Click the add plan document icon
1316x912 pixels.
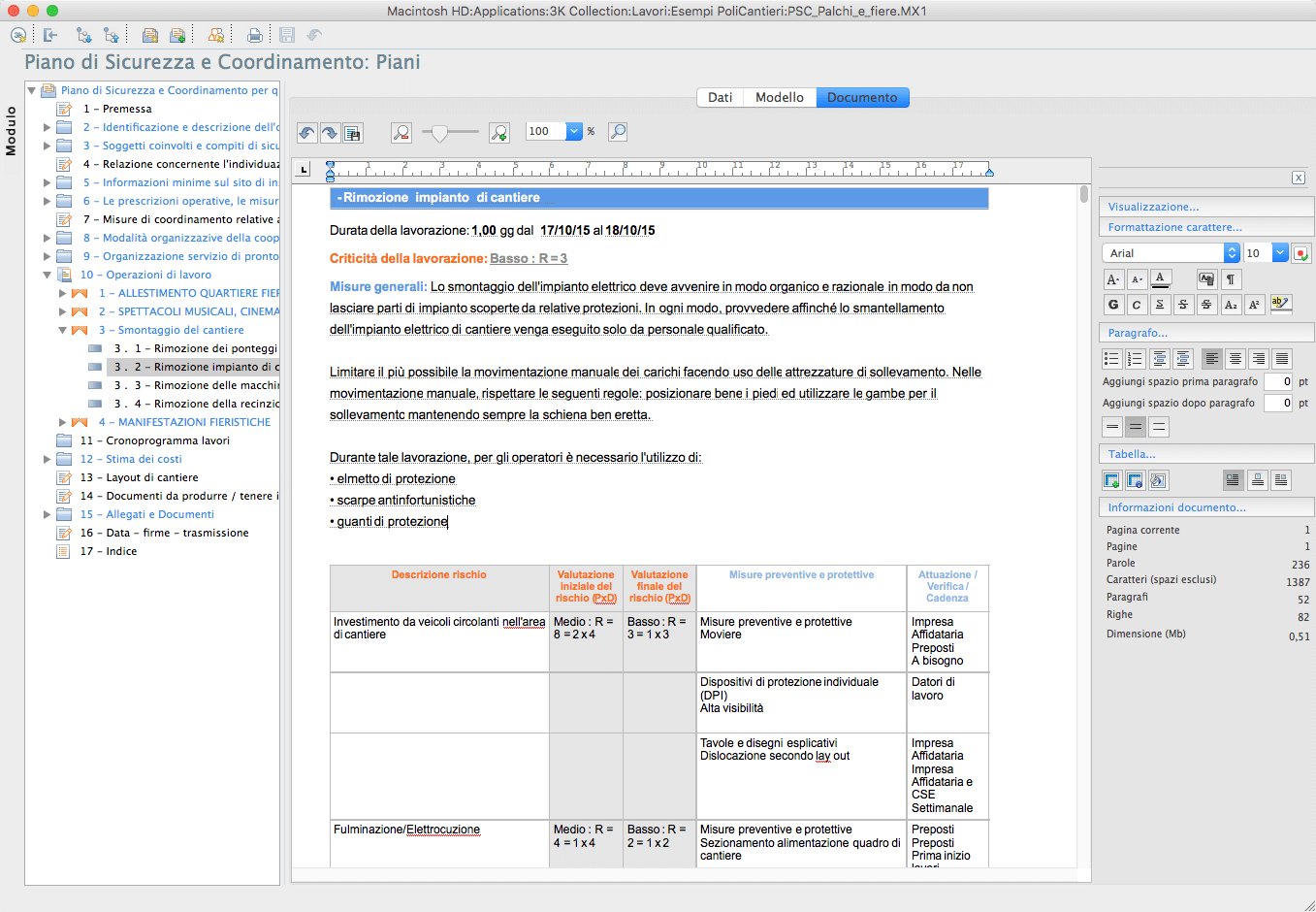177,35
